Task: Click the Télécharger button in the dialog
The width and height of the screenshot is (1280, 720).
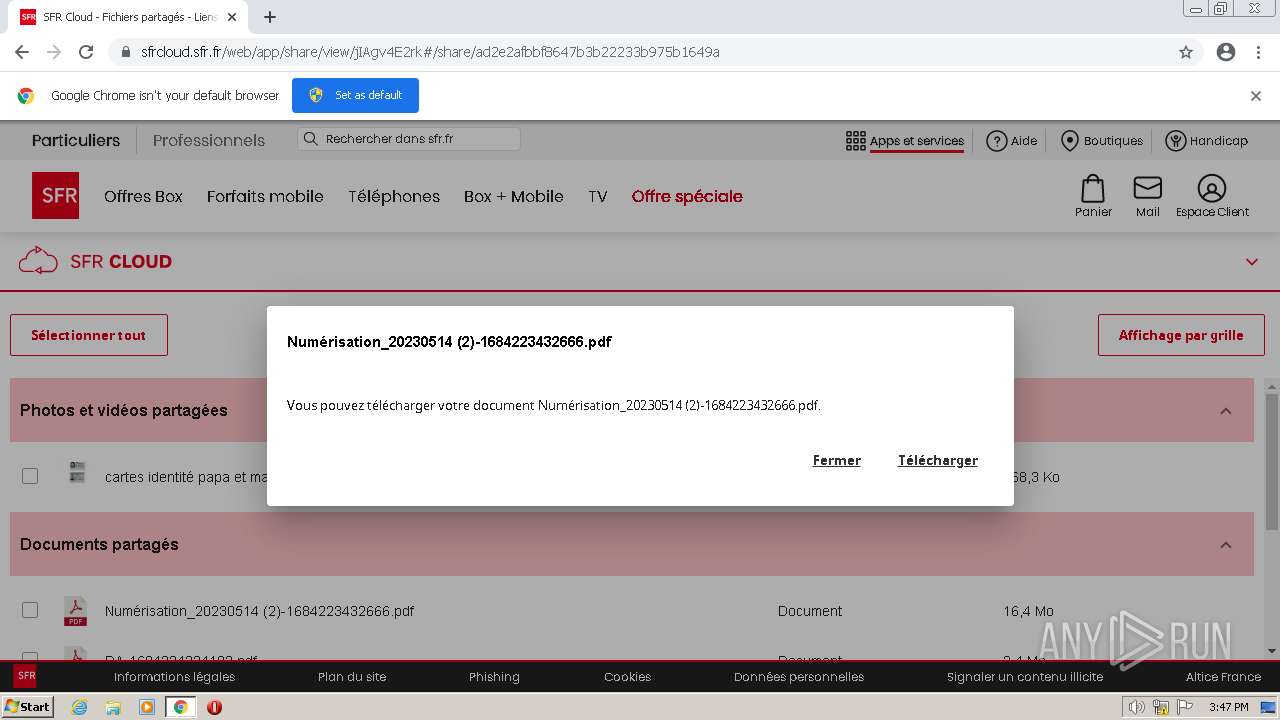Action: coord(937,460)
